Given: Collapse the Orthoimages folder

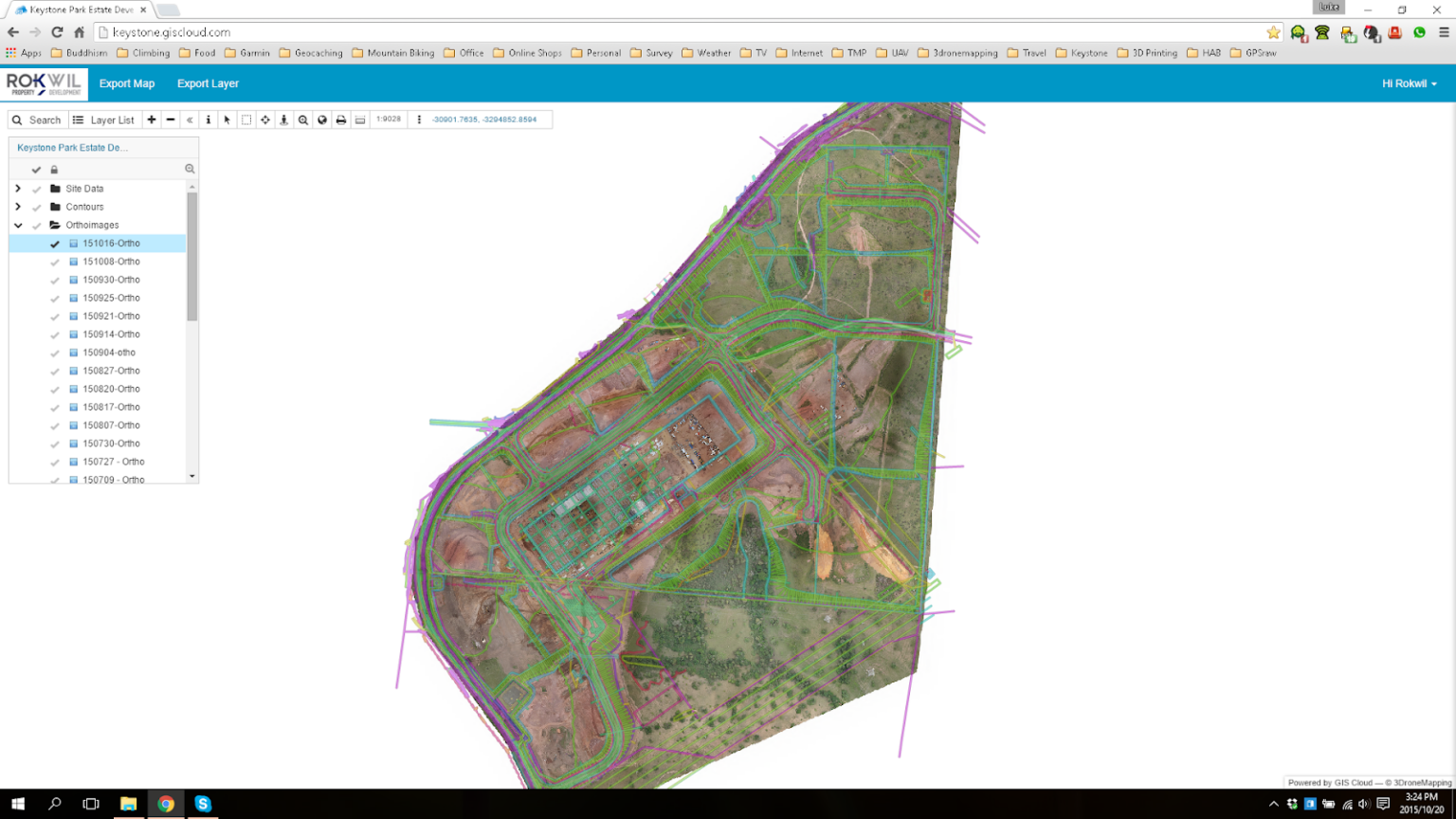Looking at the screenshot, I should (17, 225).
